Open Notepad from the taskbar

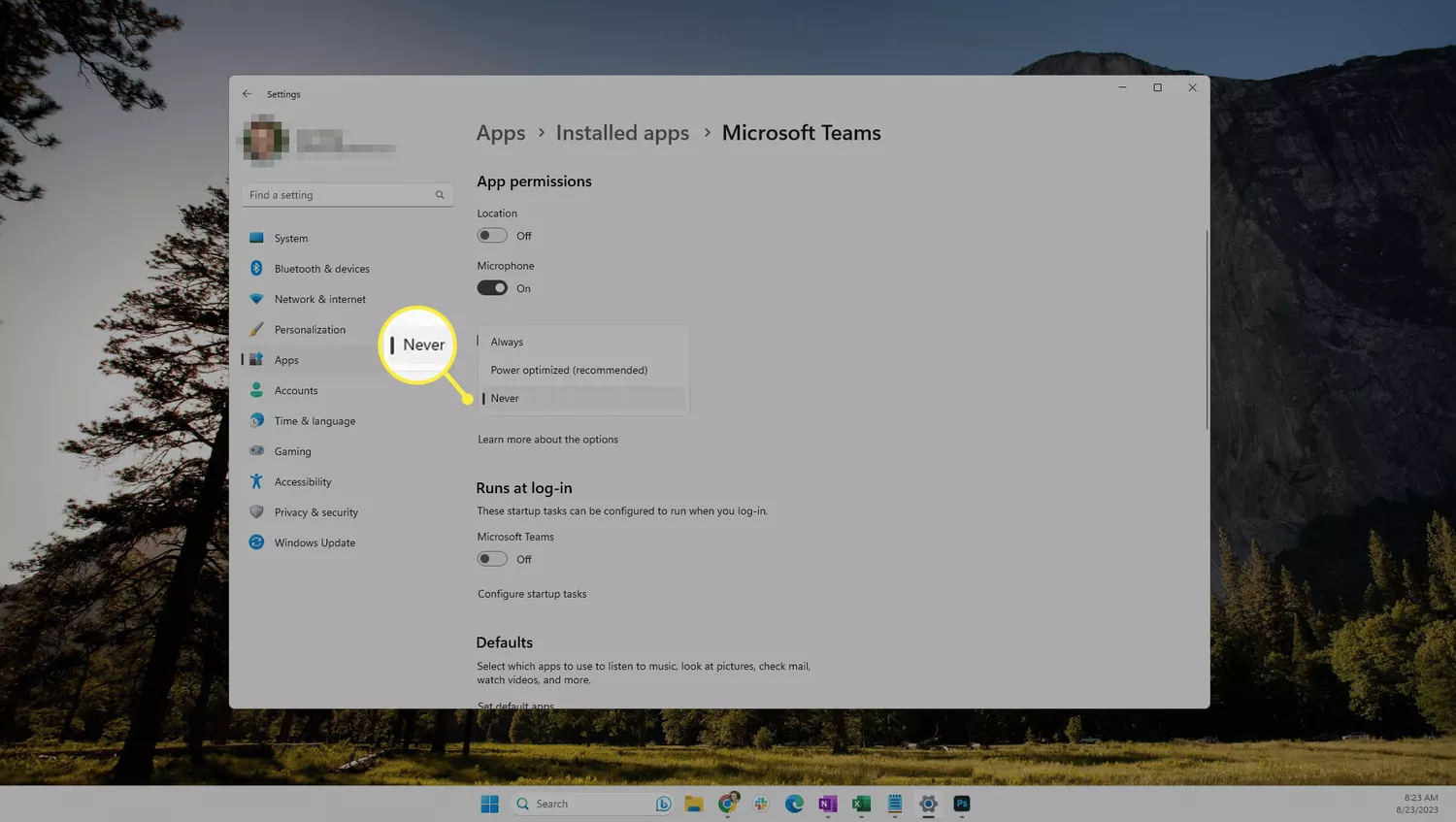[x=895, y=804]
